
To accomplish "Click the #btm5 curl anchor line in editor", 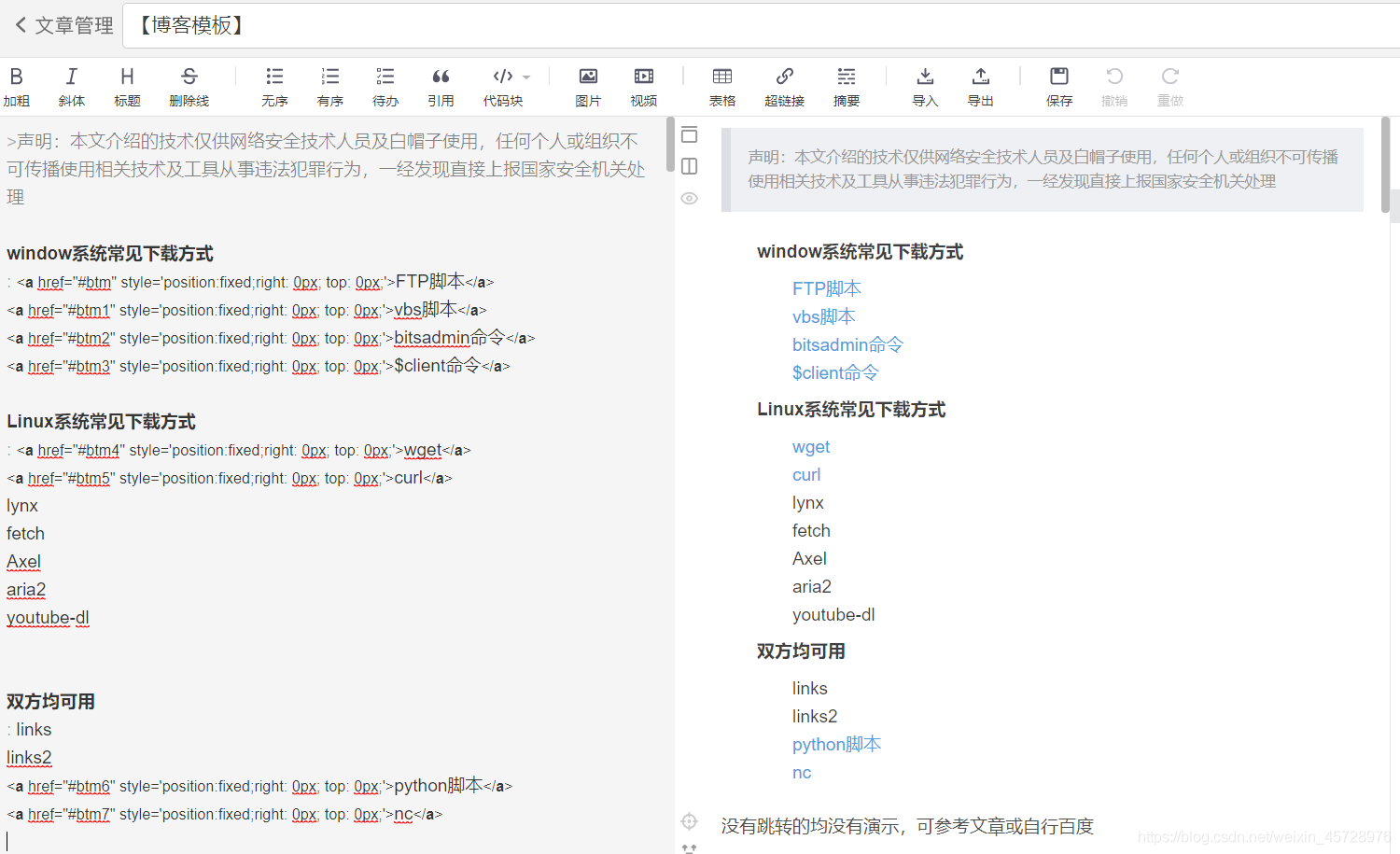I will coord(230,478).
